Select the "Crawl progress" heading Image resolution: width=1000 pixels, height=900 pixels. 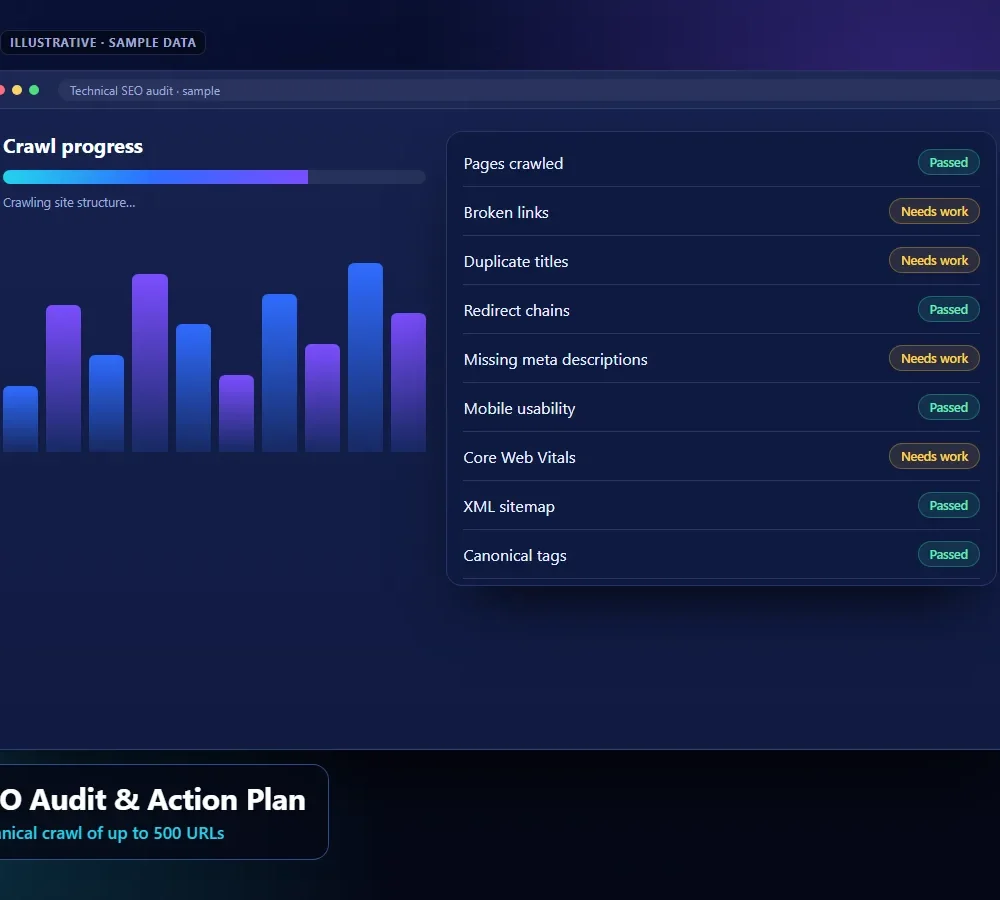click(73, 147)
